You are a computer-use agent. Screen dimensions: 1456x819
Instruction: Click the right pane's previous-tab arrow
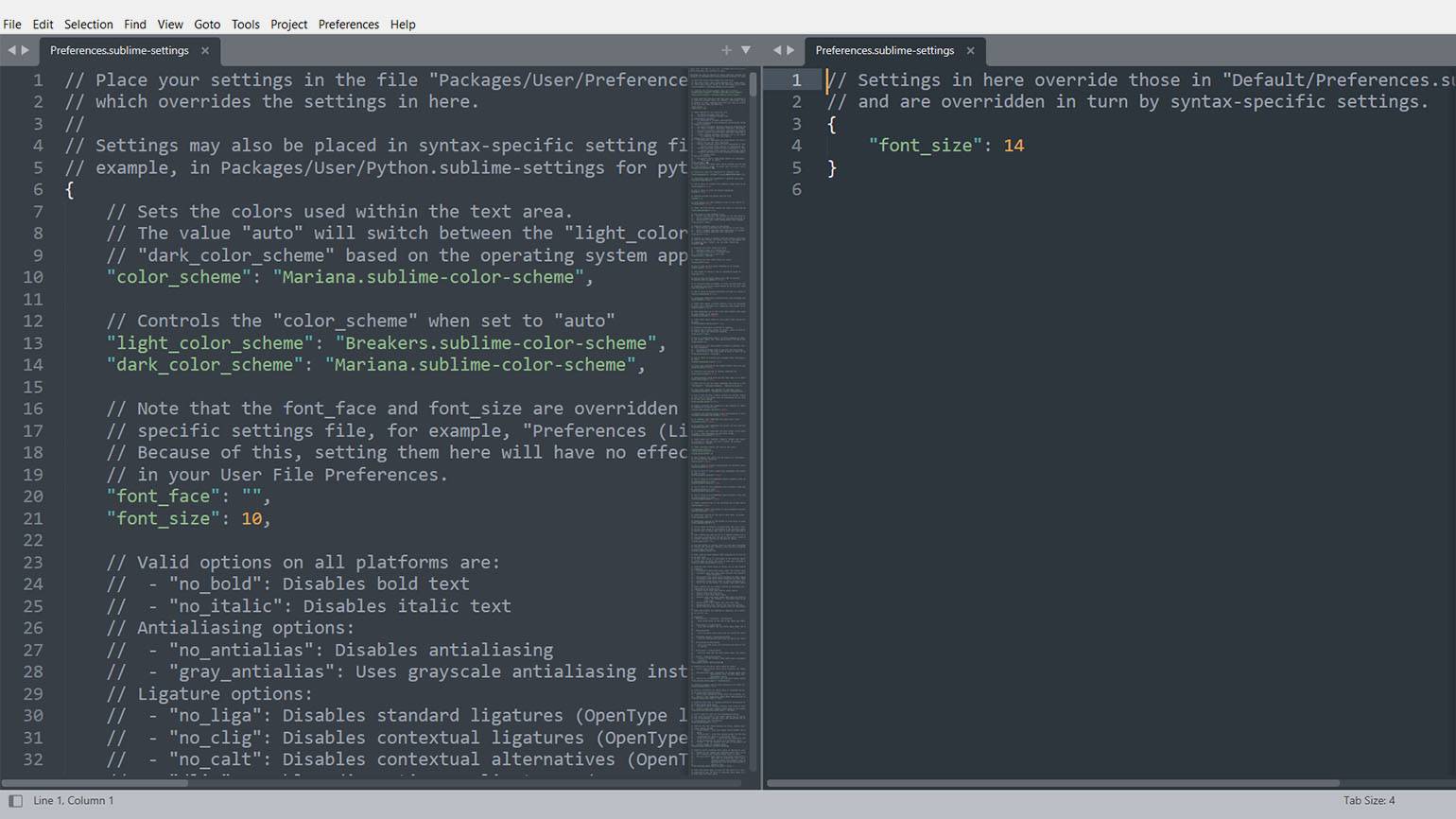point(777,50)
